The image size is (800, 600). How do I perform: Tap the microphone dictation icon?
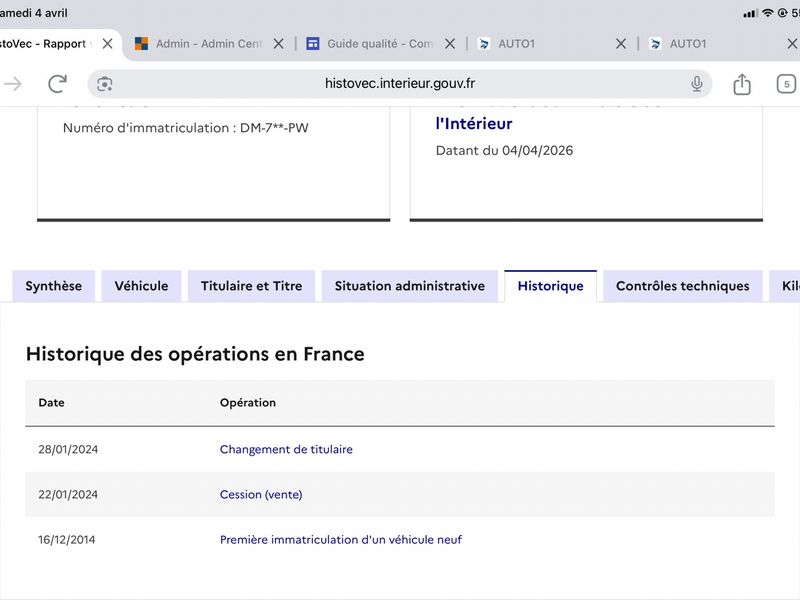pyautogui.click(x=697, y=84)
